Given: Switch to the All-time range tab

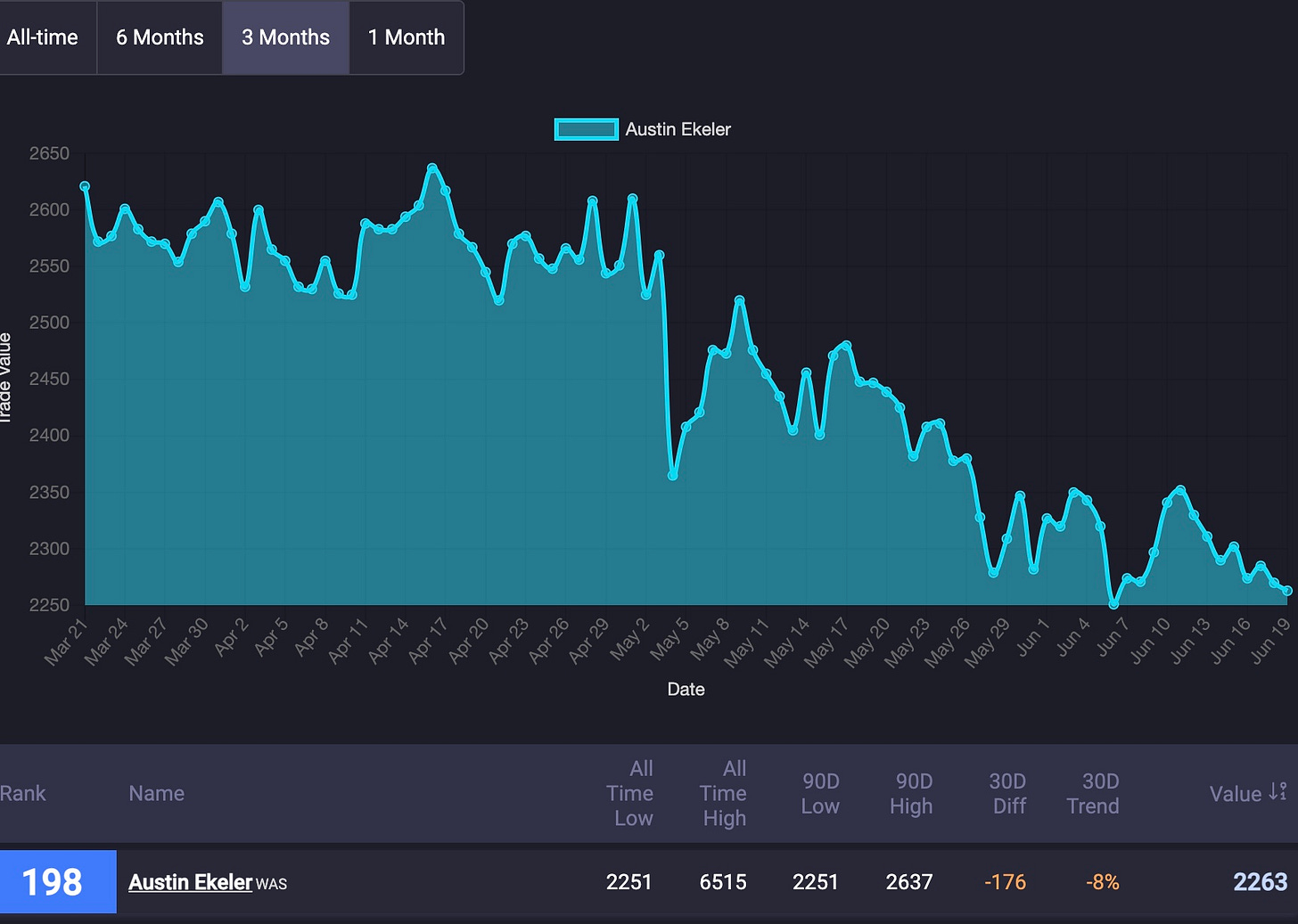Looking at the screenshot, I should pyautogui.click(x=43, y=37).
